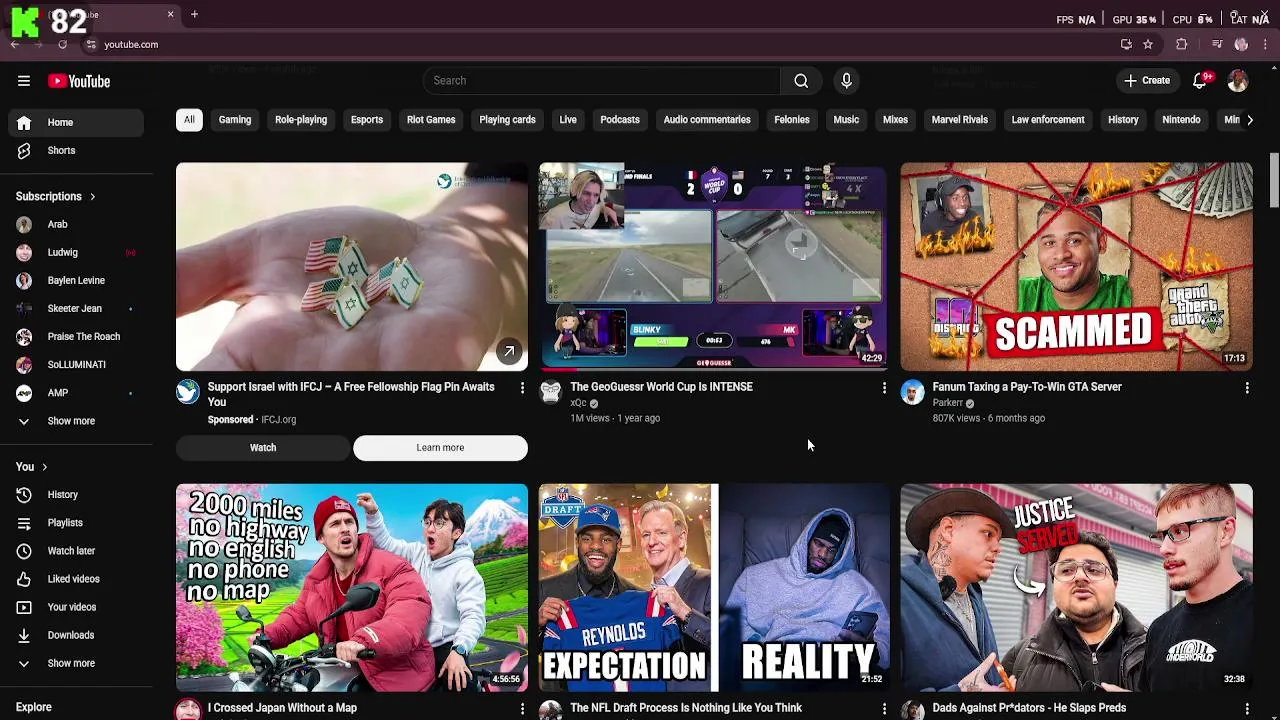The height and width of the screenshot is (720, 1280).
Task: Open the Skeeter Jean subscription channel
Action: click(x=76, y=309)
